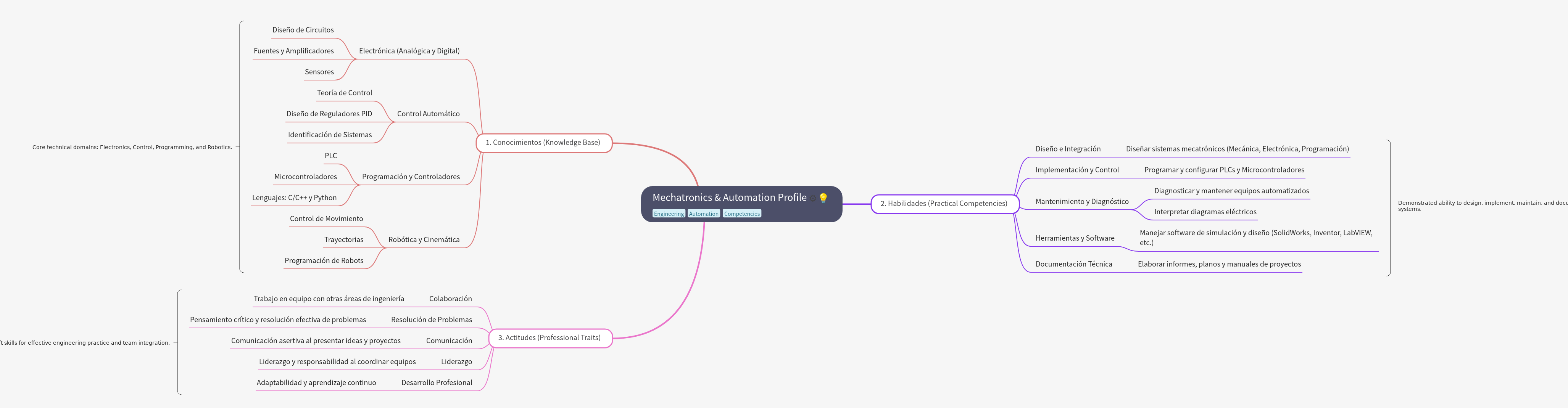Select the Desarrollo Profesional node

pos(437,383)
